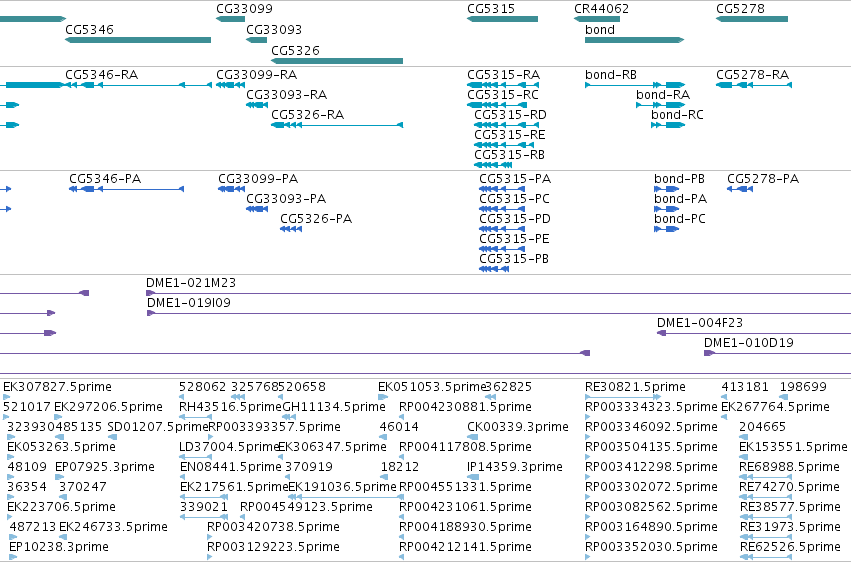Open transcript CG5346-RA
The width and height of the screenshot is (851, 562).
coord(138,85)
